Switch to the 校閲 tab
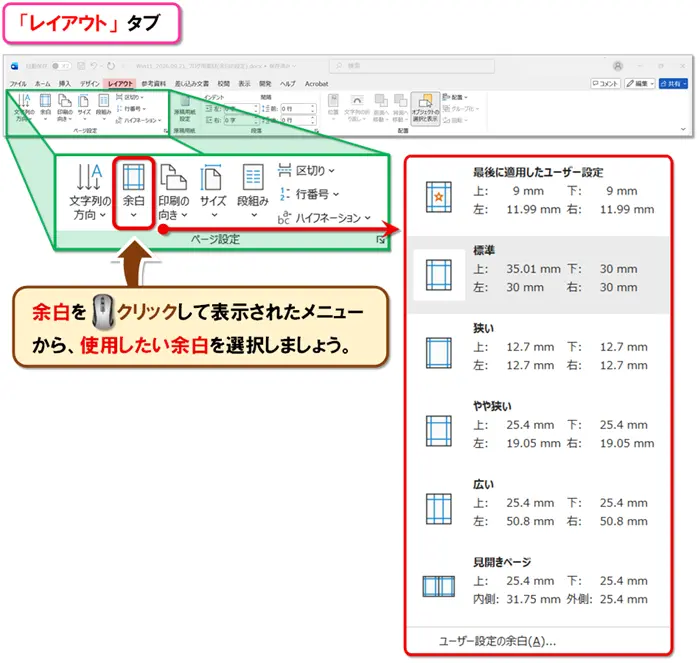The width and height of the screenshot is (700, 663). tap(224, 84)
